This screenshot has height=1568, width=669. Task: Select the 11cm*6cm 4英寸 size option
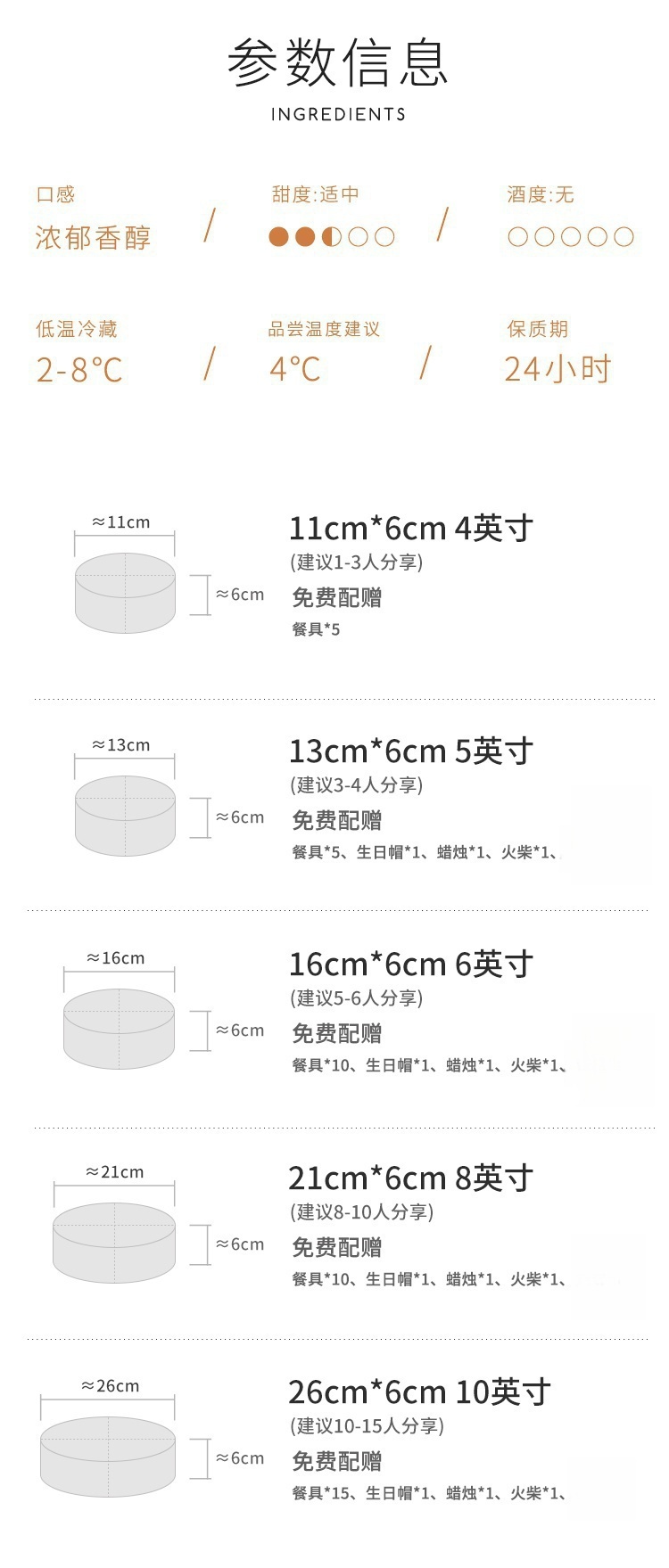coord(410,529)
